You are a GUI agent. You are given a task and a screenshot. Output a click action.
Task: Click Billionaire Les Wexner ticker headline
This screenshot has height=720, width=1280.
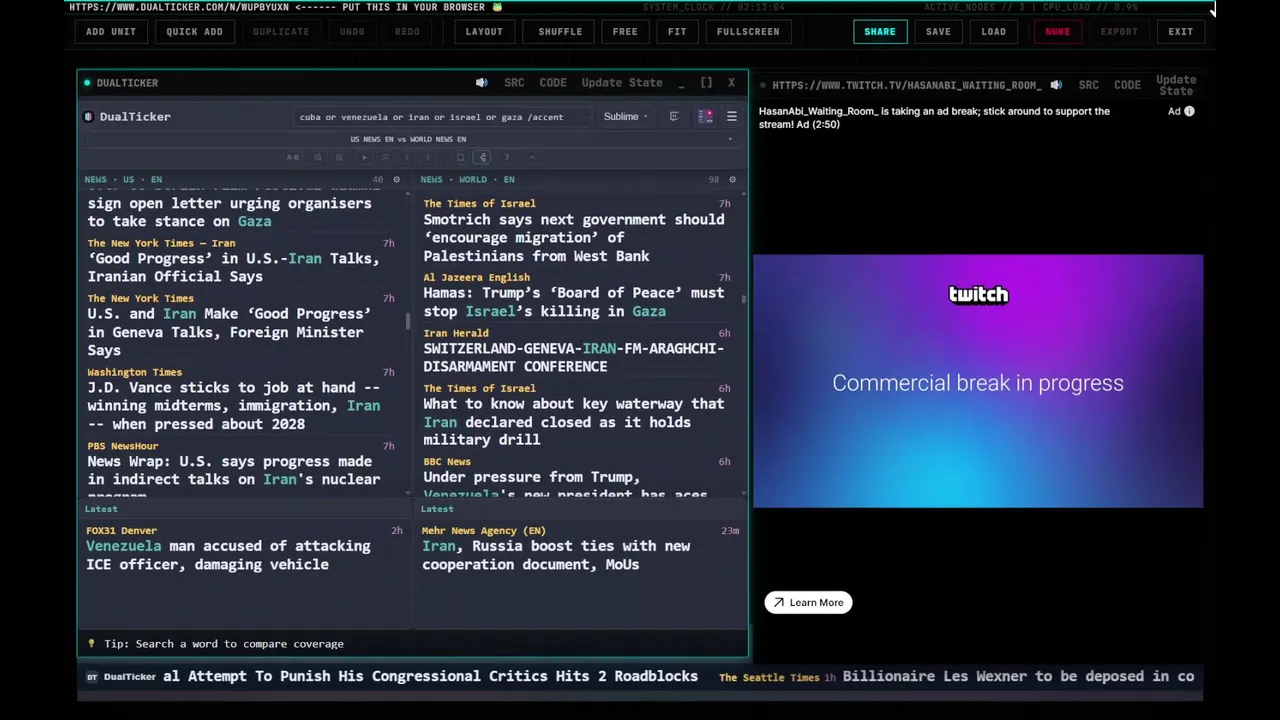point(1018,677)
